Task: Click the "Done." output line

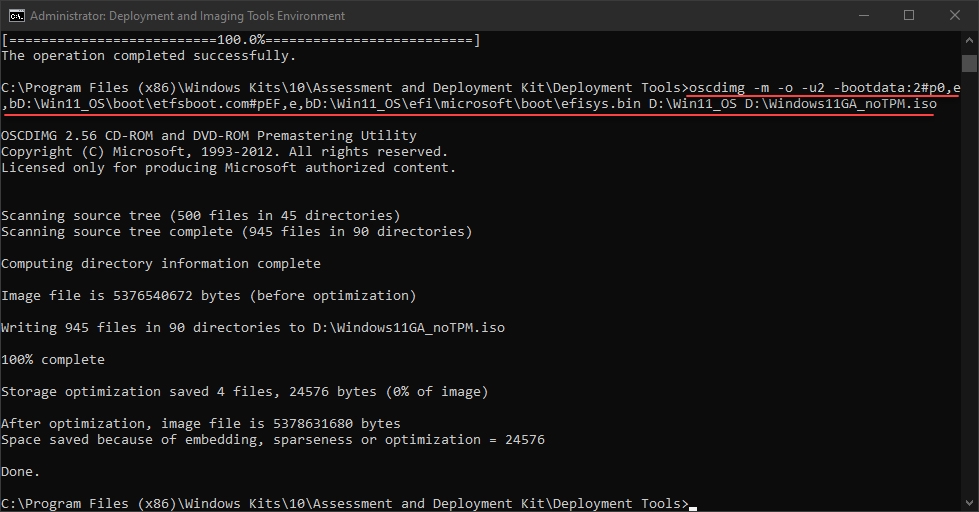Action: point(21,472)
